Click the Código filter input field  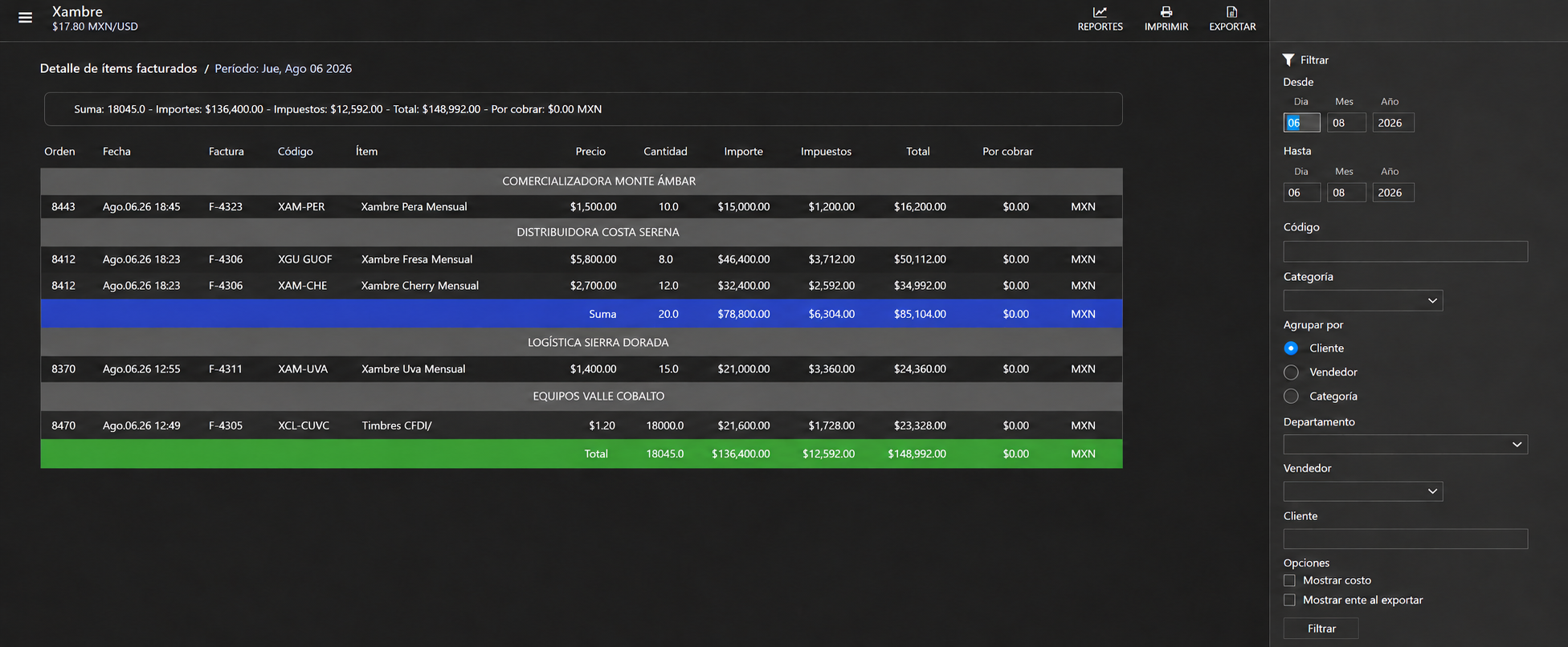tap(1406, 251)
